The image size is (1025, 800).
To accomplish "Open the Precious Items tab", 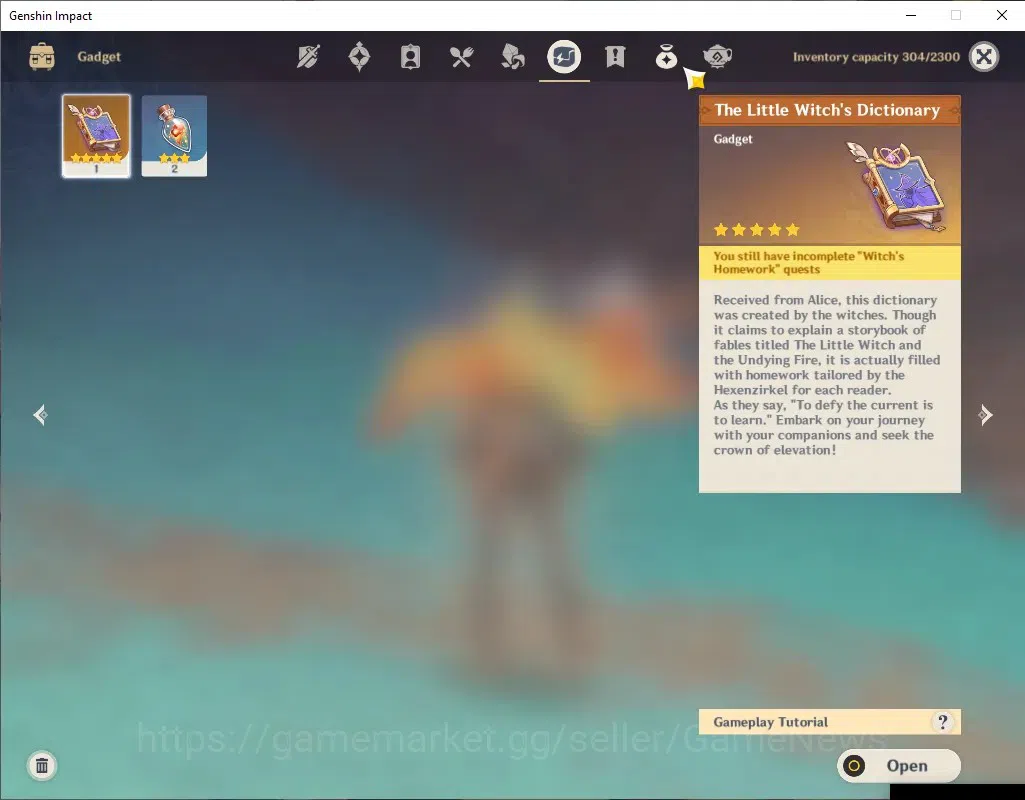I will click(666, 57).
